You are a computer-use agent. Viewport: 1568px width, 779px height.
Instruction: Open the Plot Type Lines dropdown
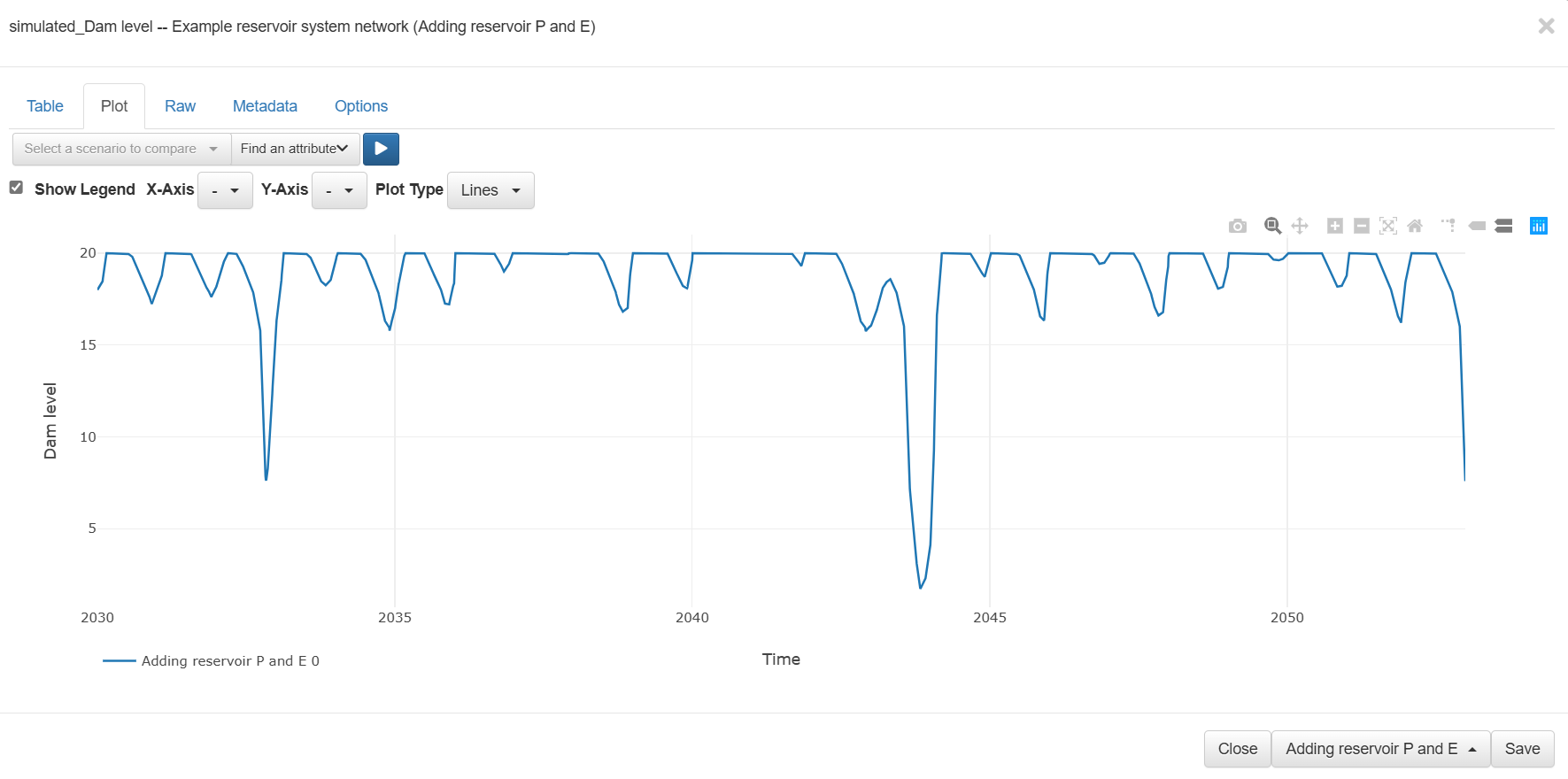point(490,190)
